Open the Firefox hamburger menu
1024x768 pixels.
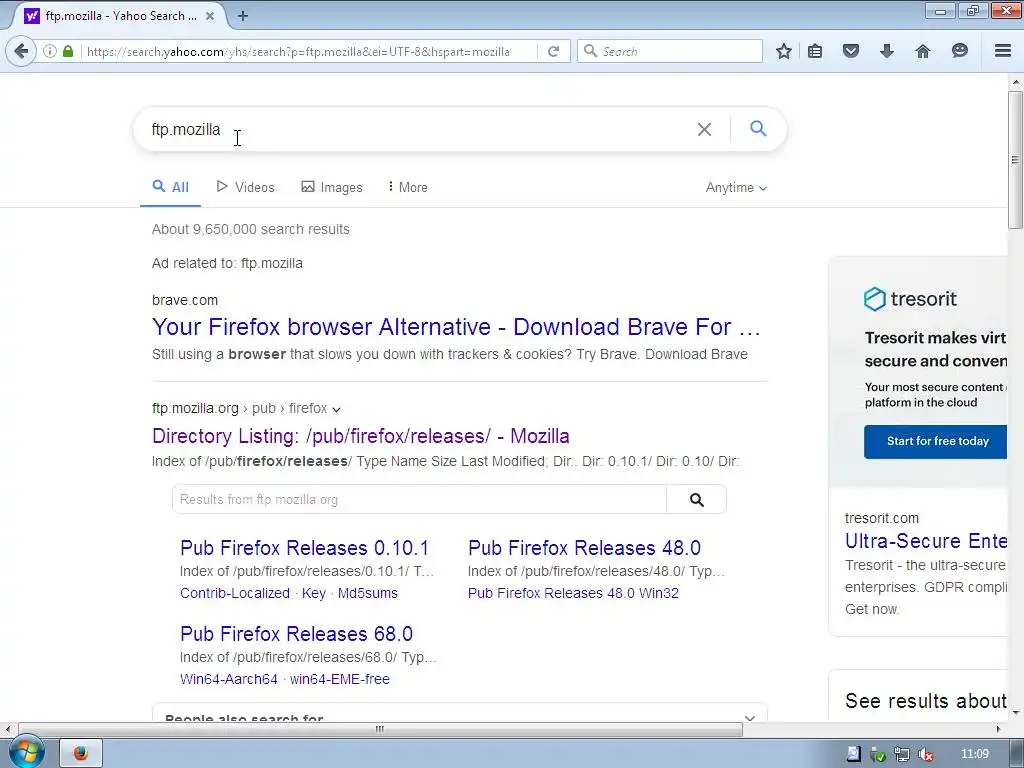click(1003, 51)
